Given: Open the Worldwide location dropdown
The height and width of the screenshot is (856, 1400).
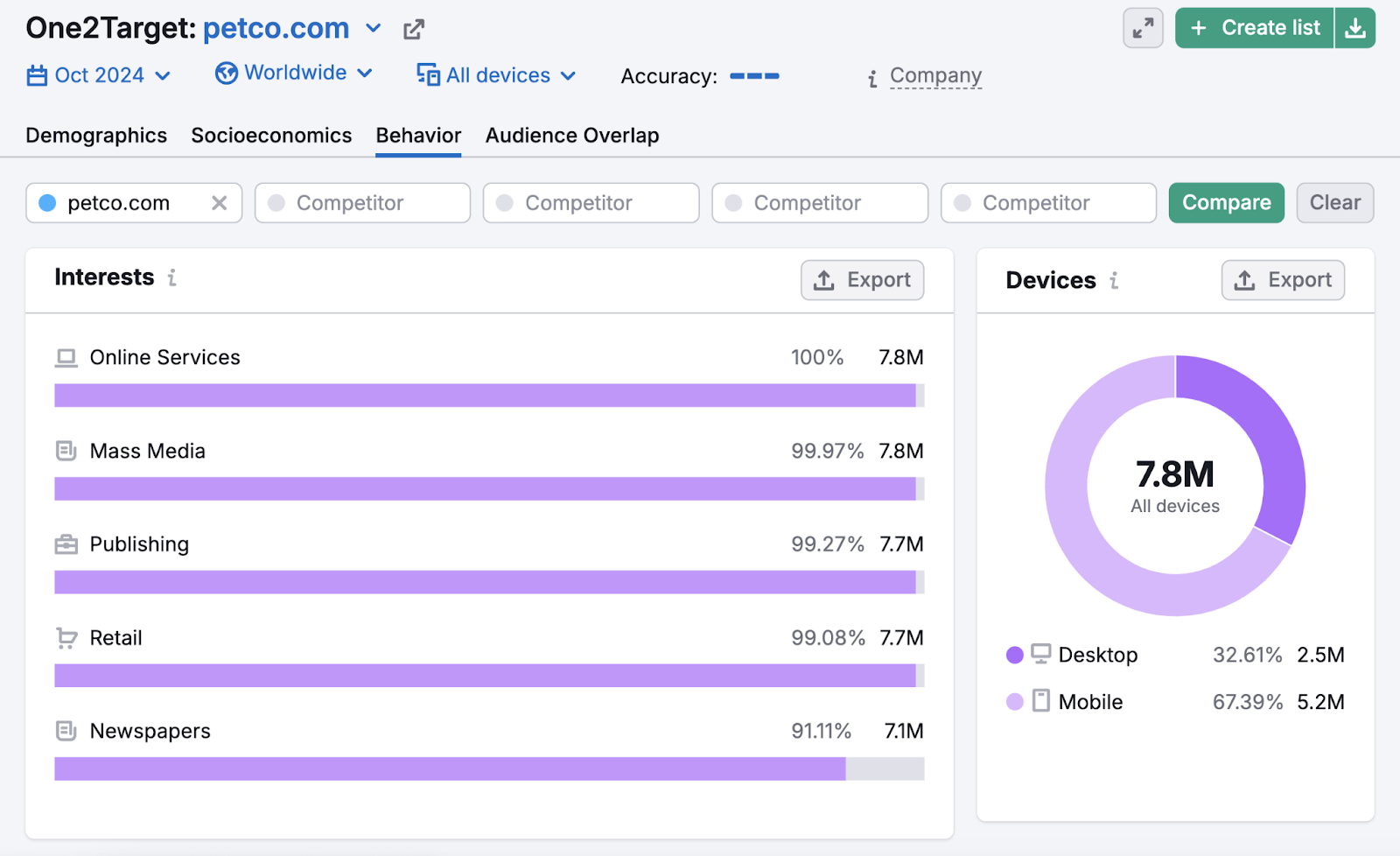Looking at the screenshot, I should [x=295, y=74].
